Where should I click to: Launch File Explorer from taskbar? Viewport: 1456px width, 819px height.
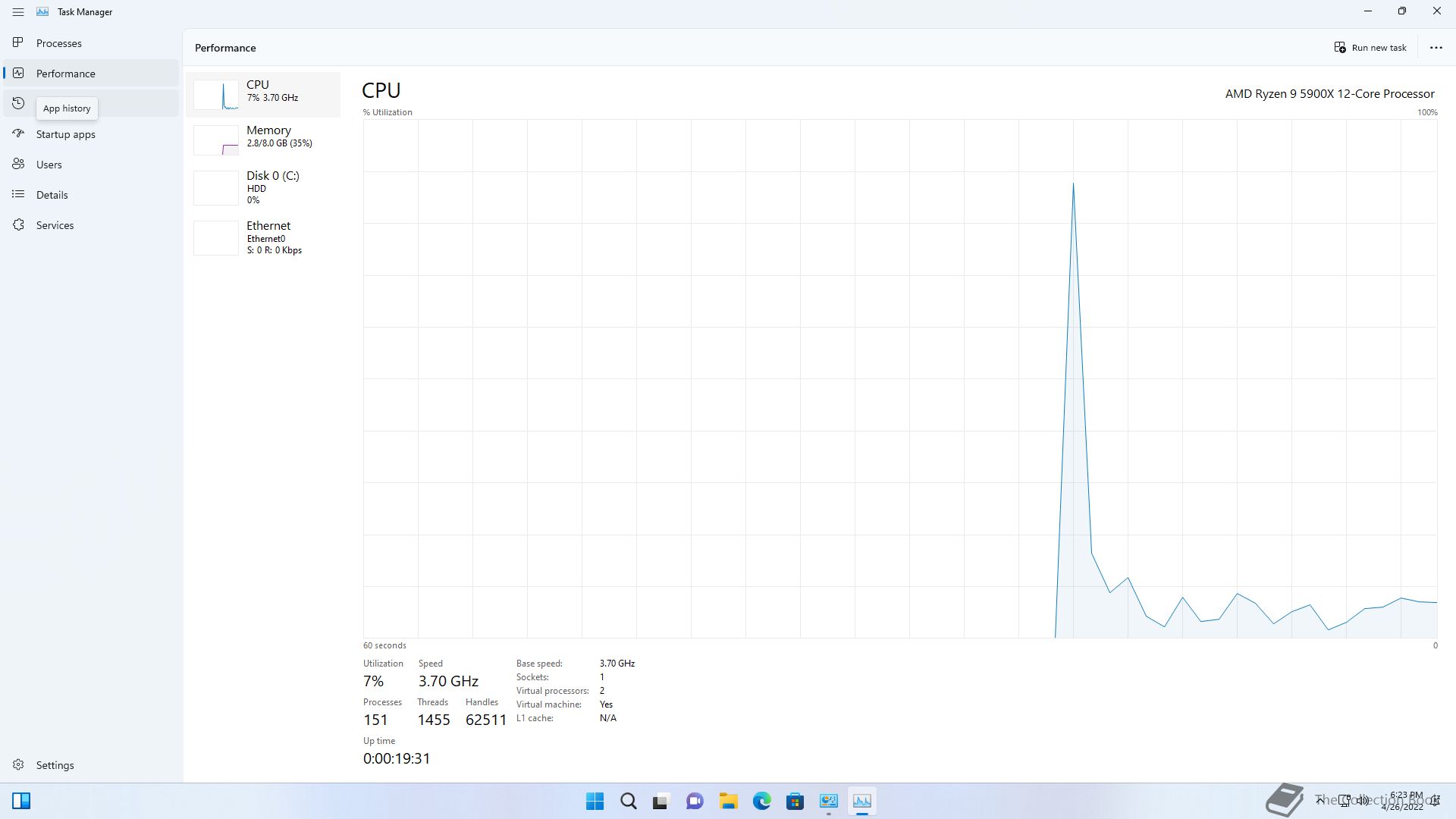pyautogui.click(x=729, y=801)
